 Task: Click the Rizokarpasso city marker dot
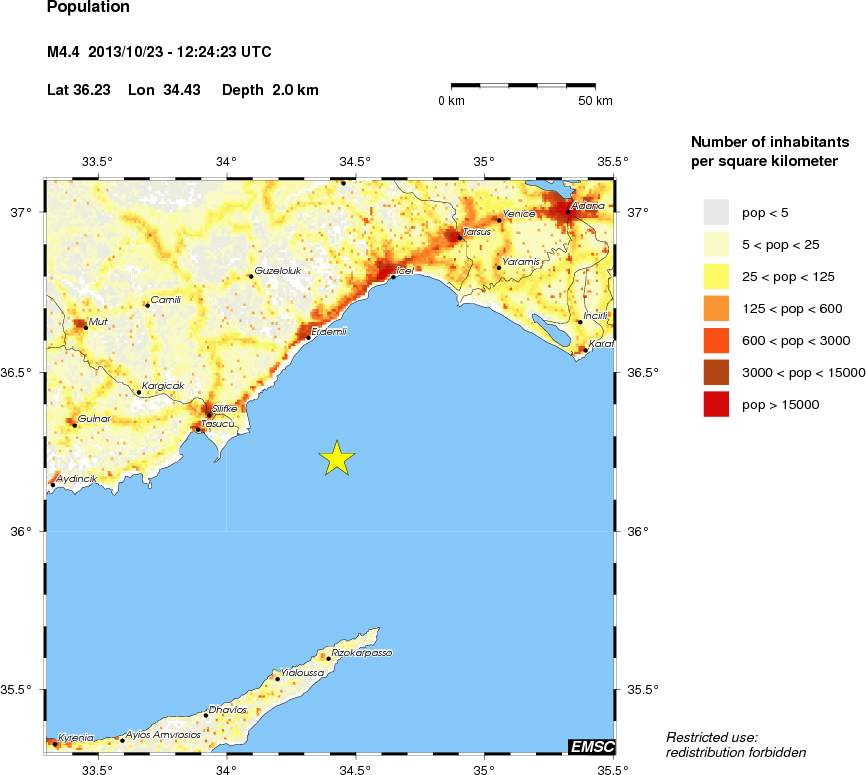pyautogui.click(x=328, y=658)
